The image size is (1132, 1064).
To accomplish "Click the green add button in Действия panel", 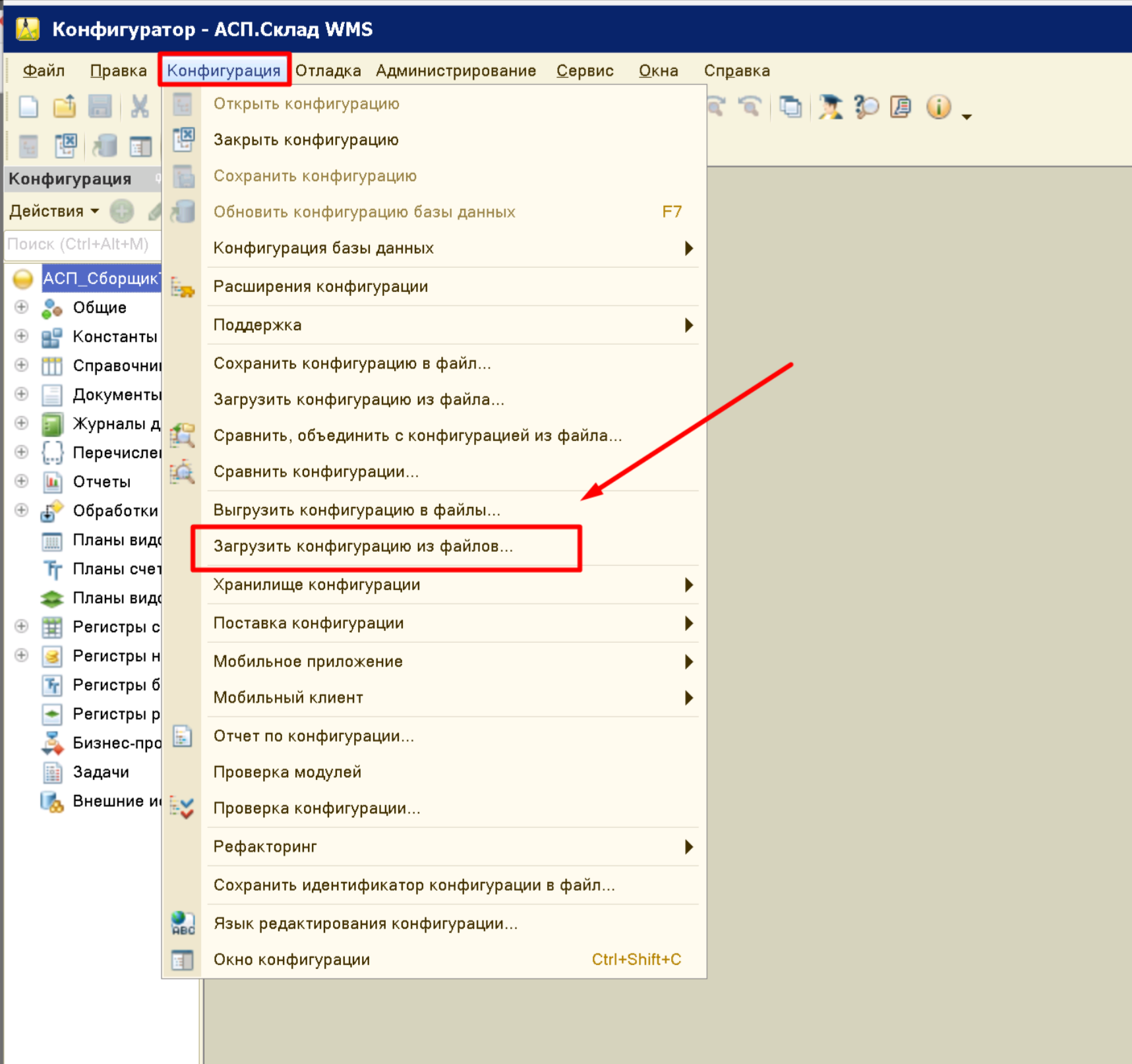I will [122, 212].
